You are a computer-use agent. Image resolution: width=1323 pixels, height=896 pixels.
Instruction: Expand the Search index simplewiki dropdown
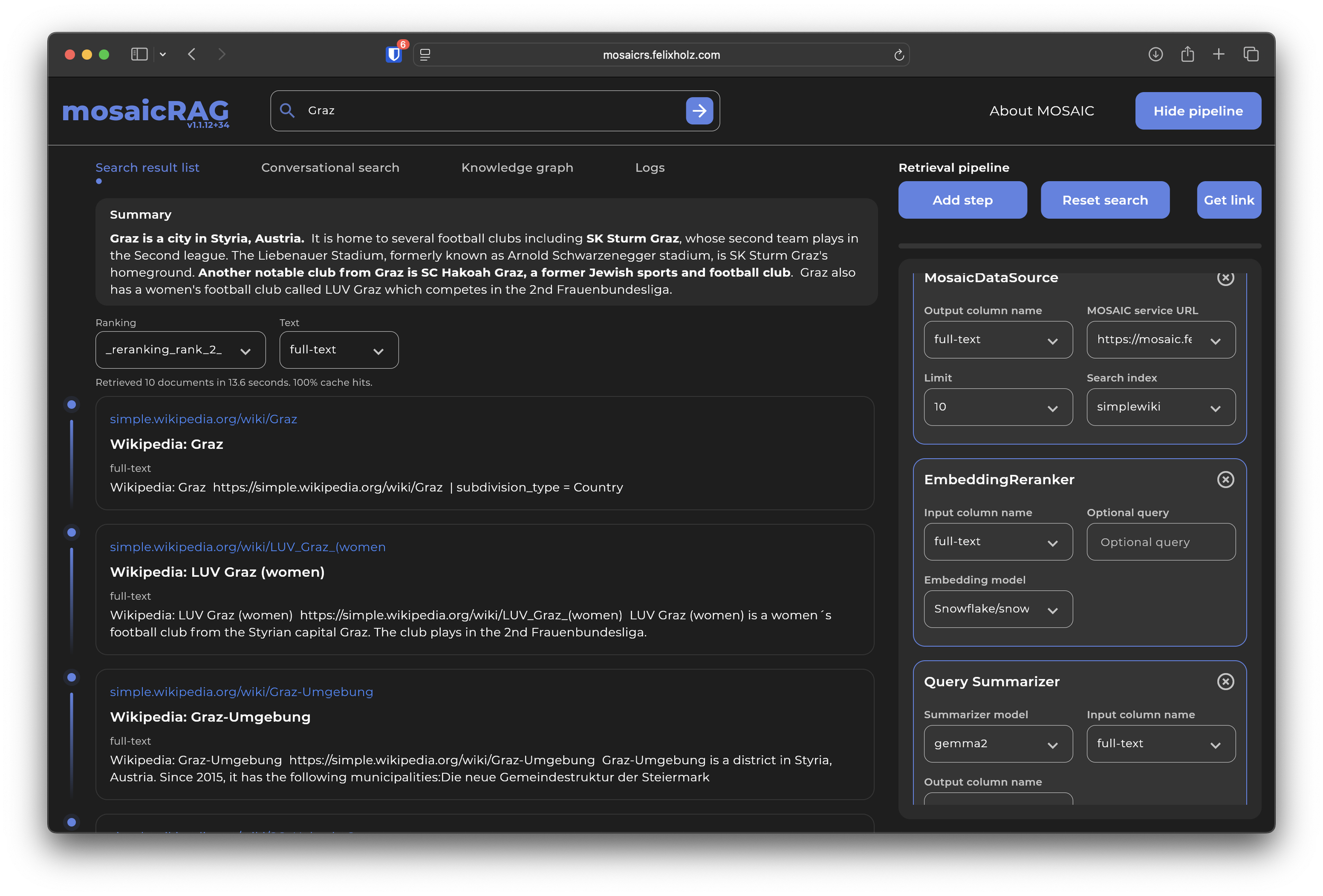pyautogui.click(x=1160, y=407)
